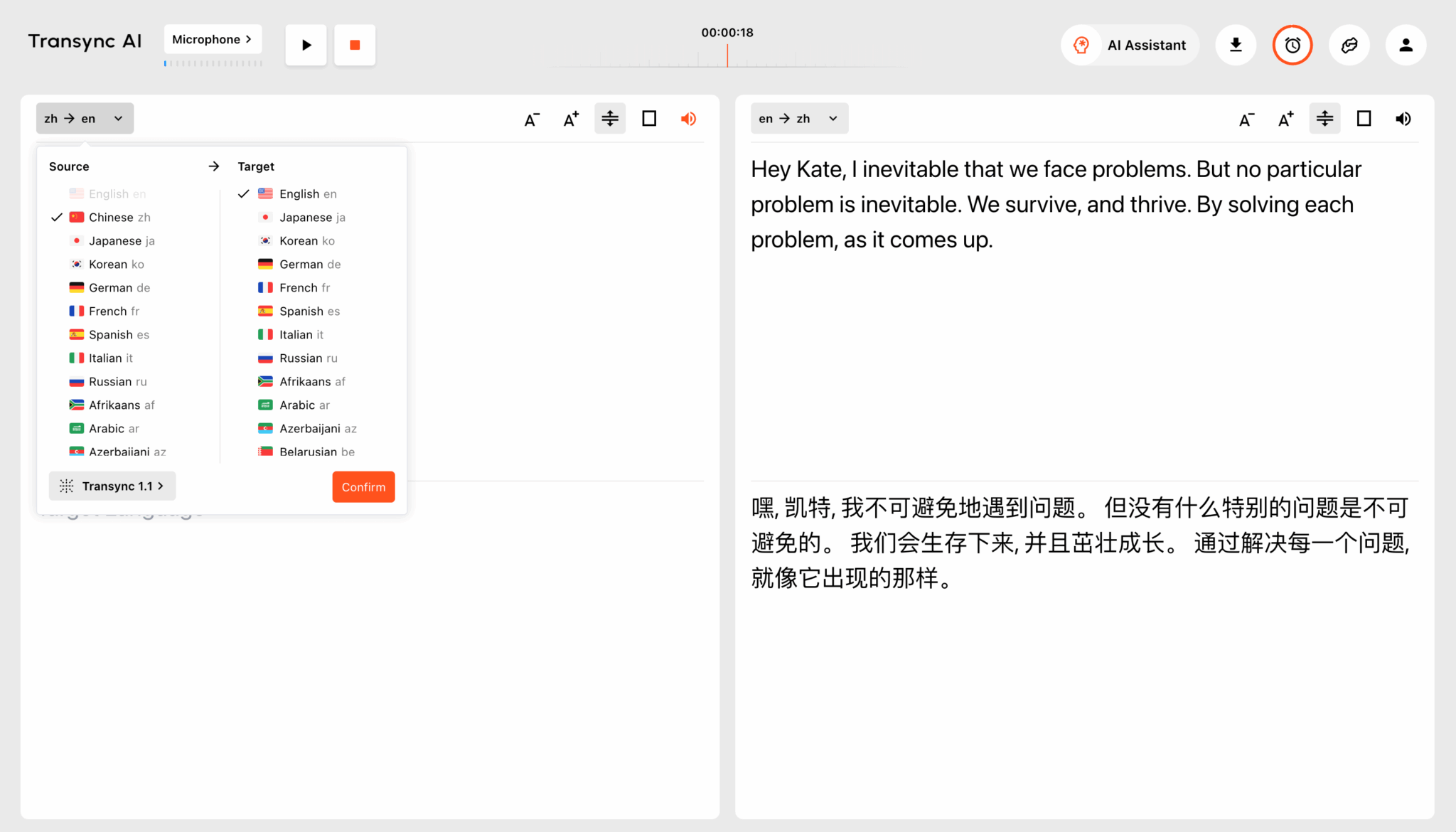Choose Korean as target language
The width and height of the screenshot is (1456, 832).
pyautogui.click(x=306, y=240)
